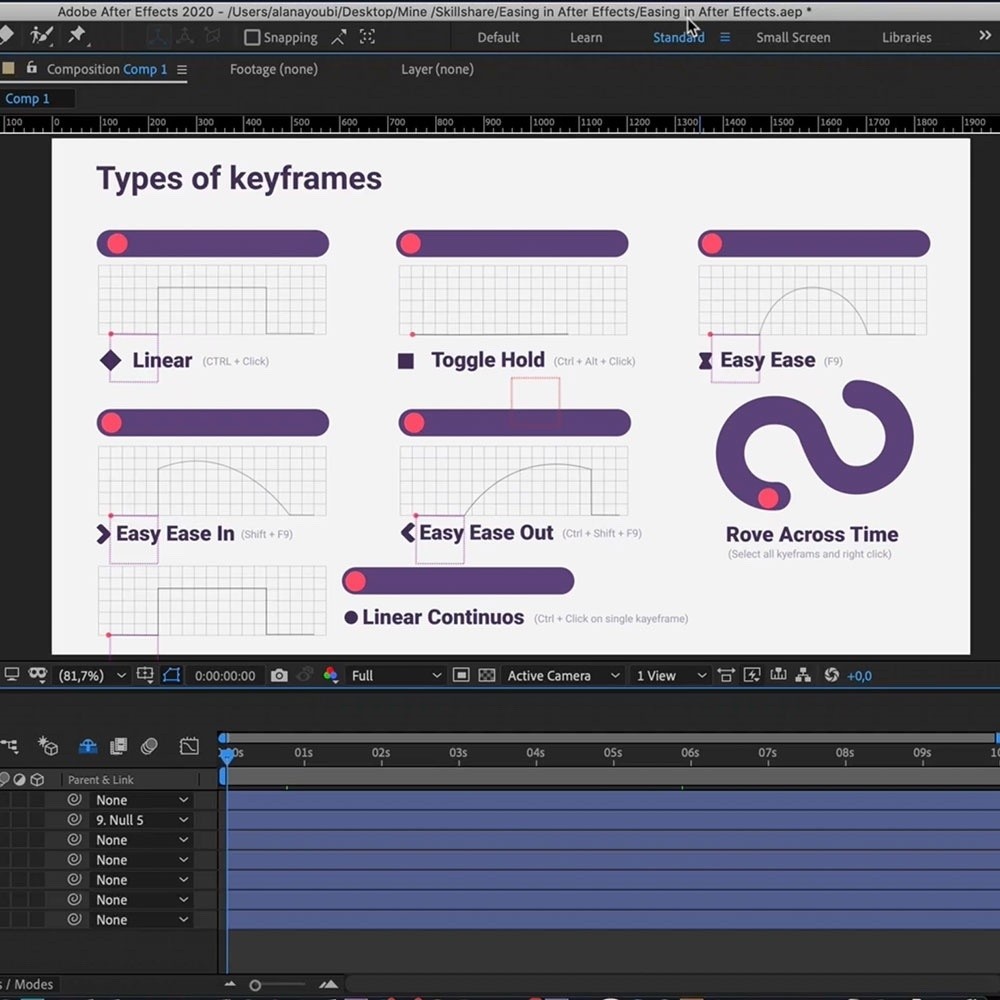Select the Roto Brush tool
This screenshot has height=1000, width=1000.
click(x=41, y=36)
